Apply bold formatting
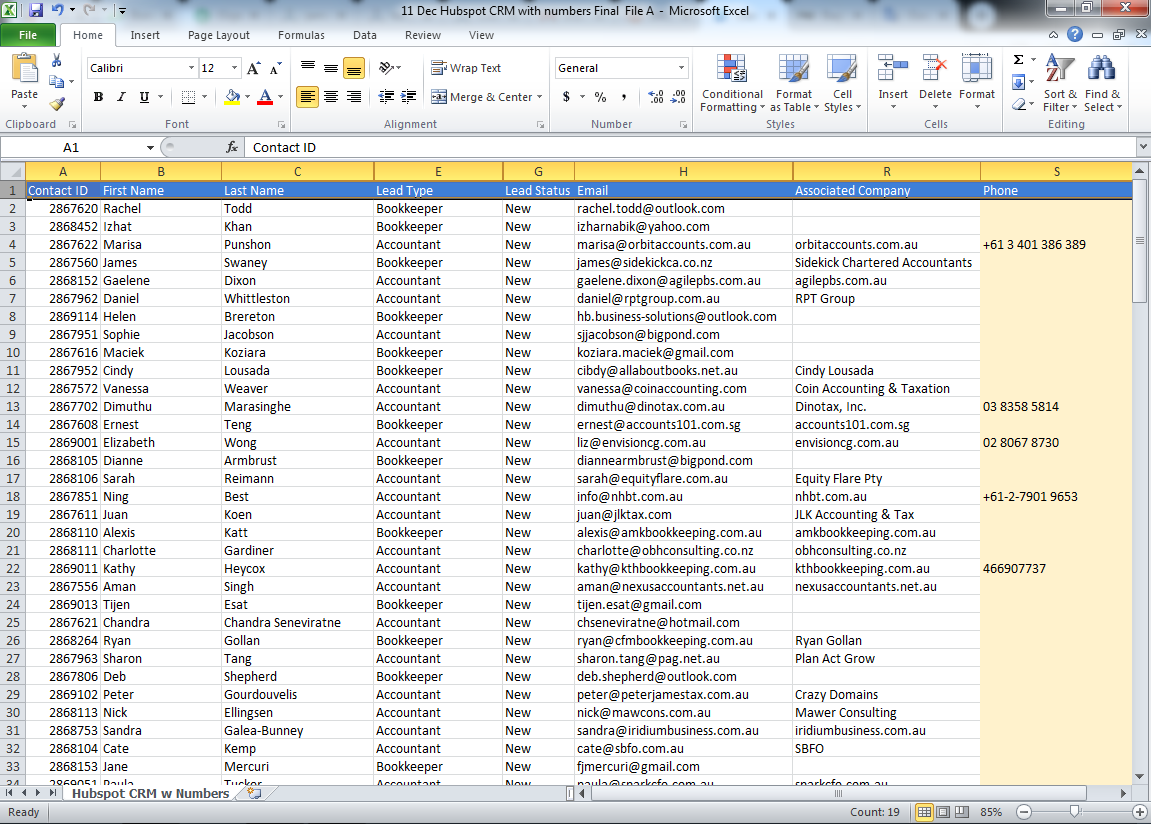Screen dimensions: 1151x824 (97, 97)
